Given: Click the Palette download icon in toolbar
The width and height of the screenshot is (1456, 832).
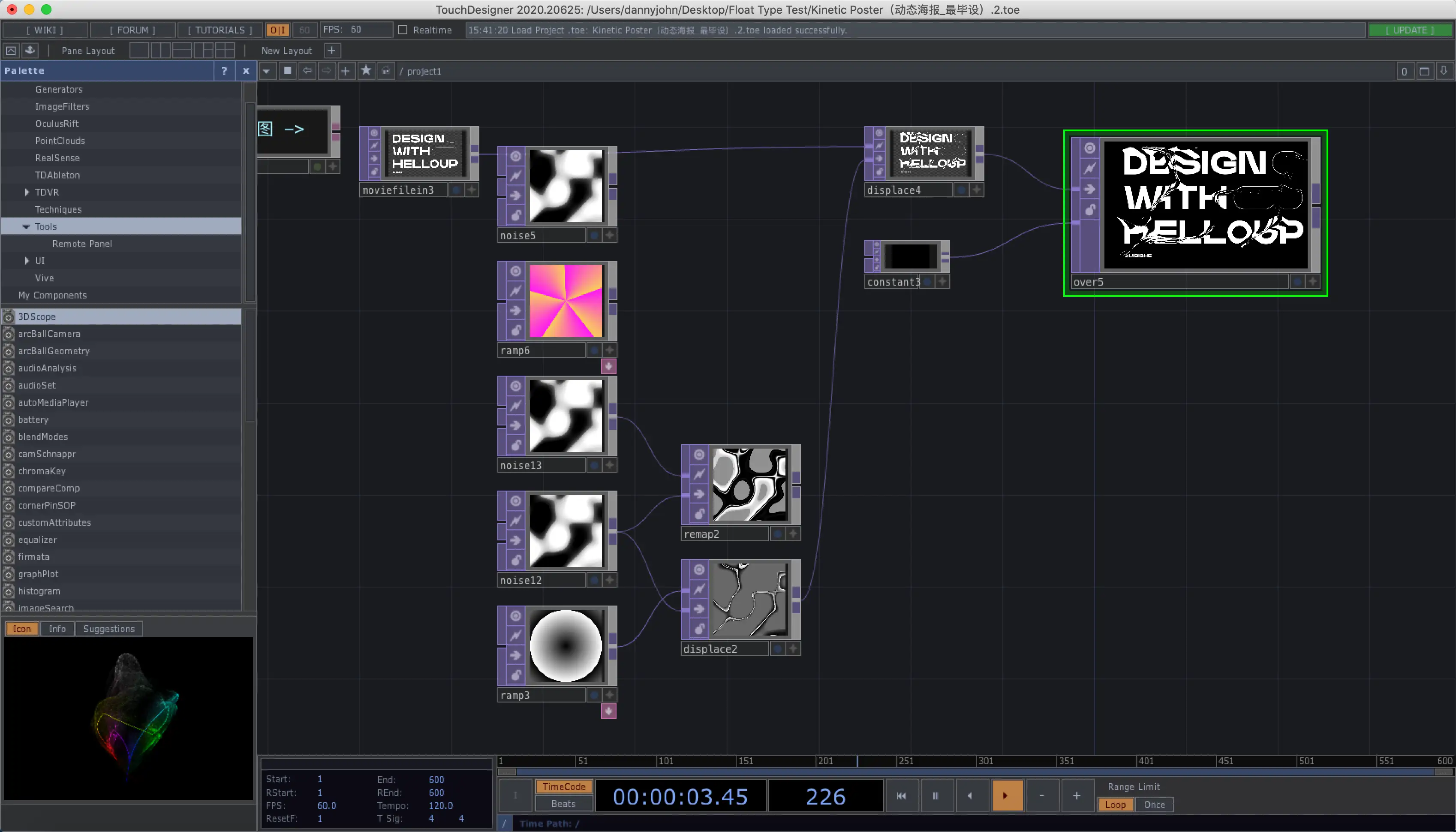Looking at the screenshot, I should pos(30,50).
